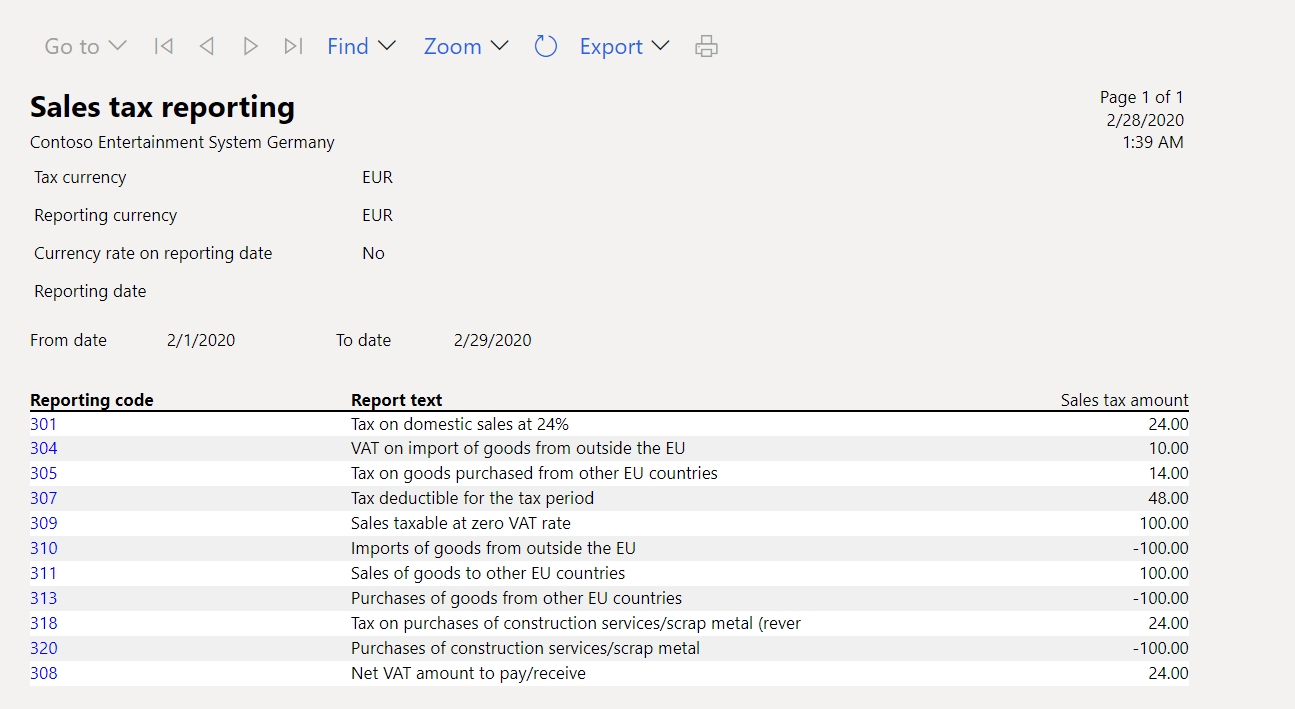Click the Report text column header
The width and height of the screenshot is (1295, 709).
coord(396,400)
